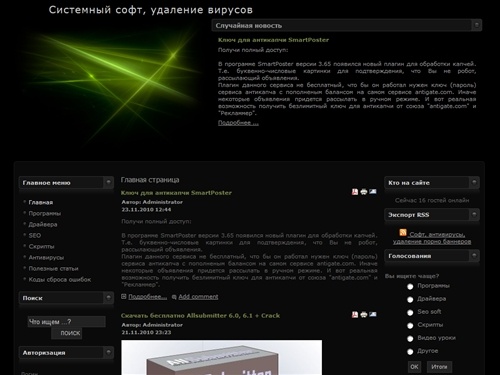500x375 pixels.
Task: Select Программы poll option
Action: (x=410, y=286)
